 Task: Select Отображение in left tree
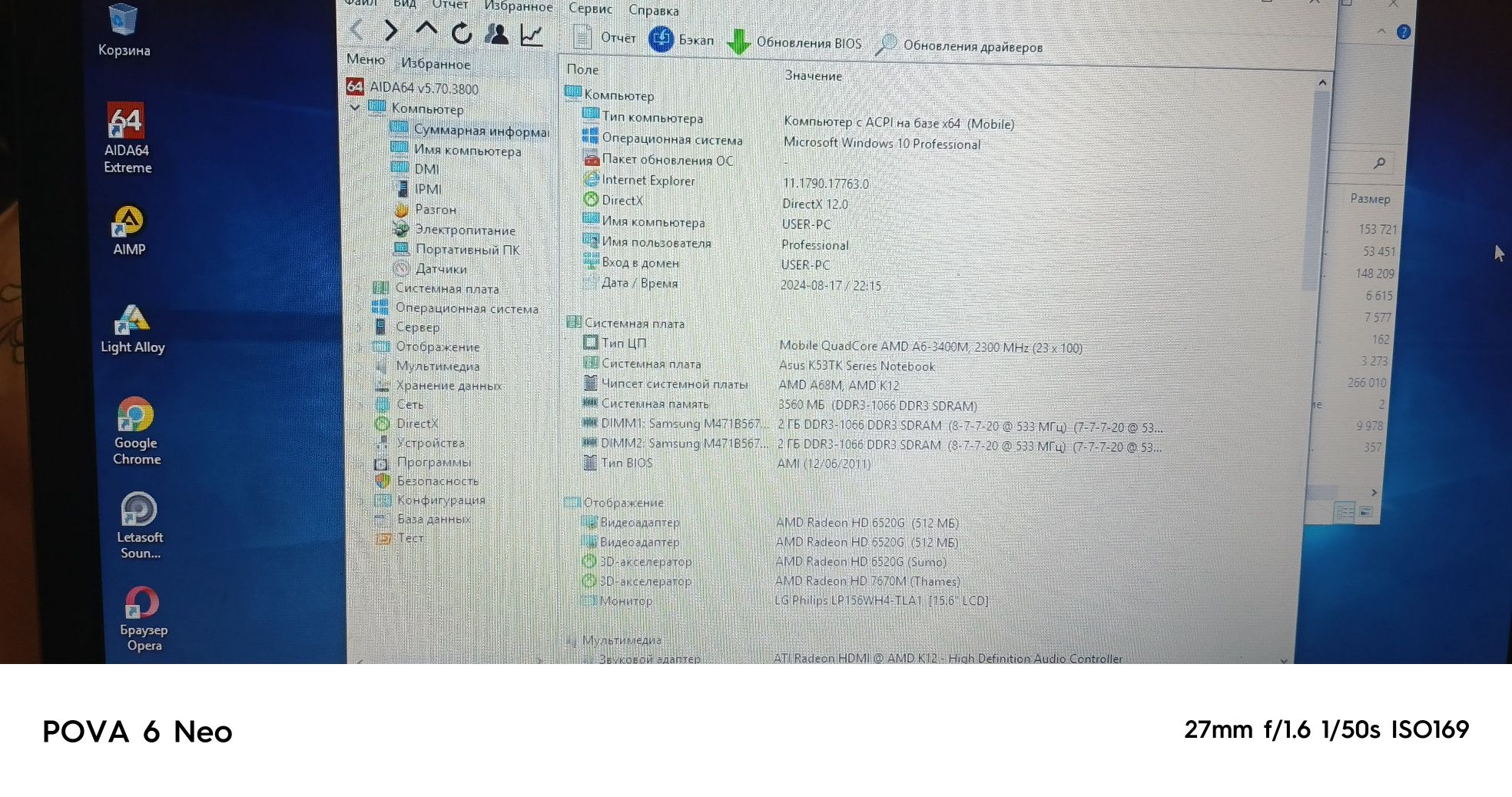(x=426, y=347)
